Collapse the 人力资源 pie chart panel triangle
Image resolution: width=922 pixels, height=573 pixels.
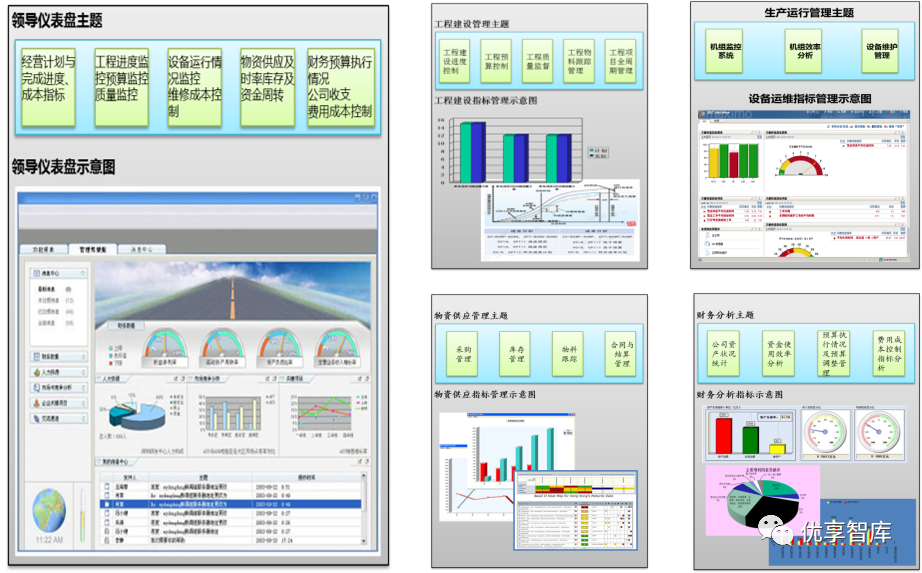pyautogui.click(x=99, y=379)
